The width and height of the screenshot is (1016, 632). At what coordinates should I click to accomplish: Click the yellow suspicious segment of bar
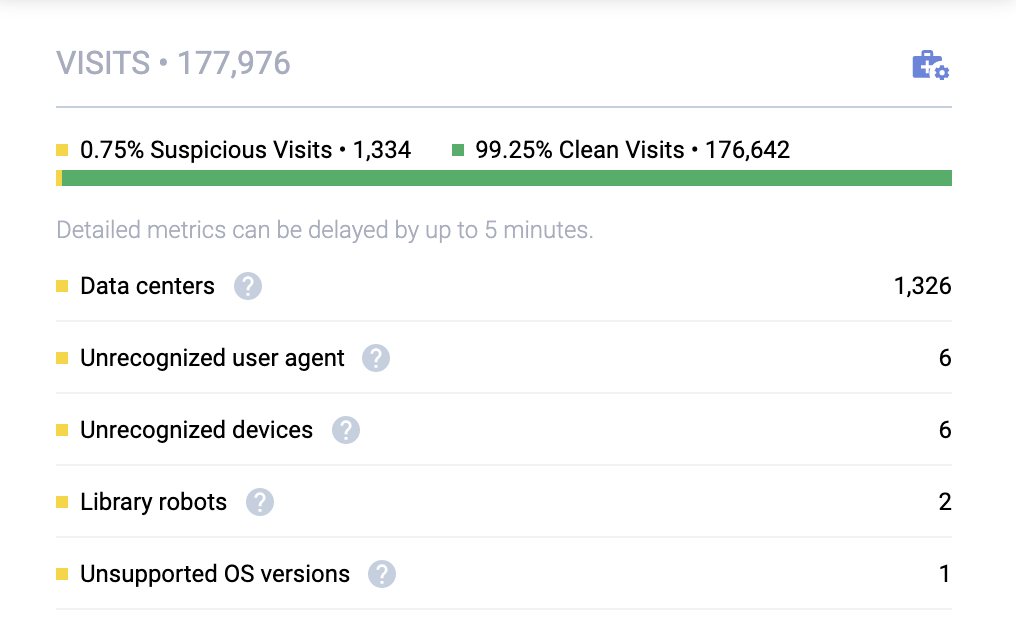tap(59, 178)
